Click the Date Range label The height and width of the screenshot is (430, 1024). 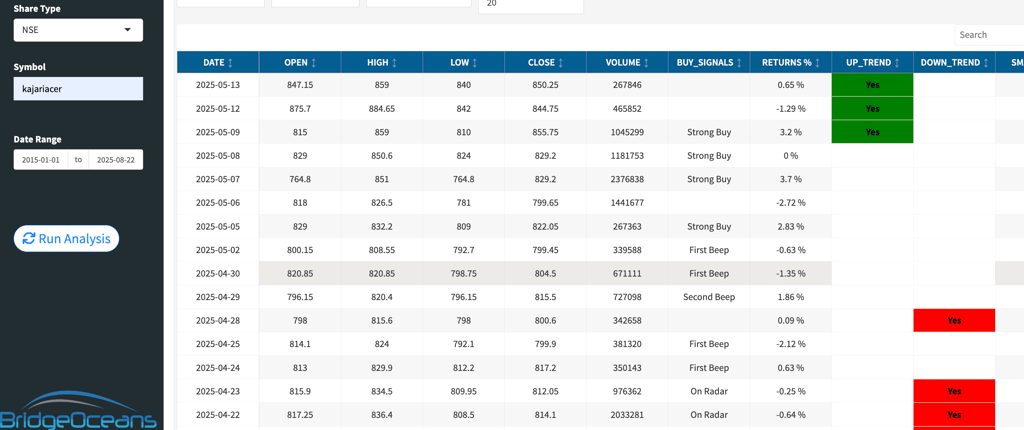[x=37, y=139]
